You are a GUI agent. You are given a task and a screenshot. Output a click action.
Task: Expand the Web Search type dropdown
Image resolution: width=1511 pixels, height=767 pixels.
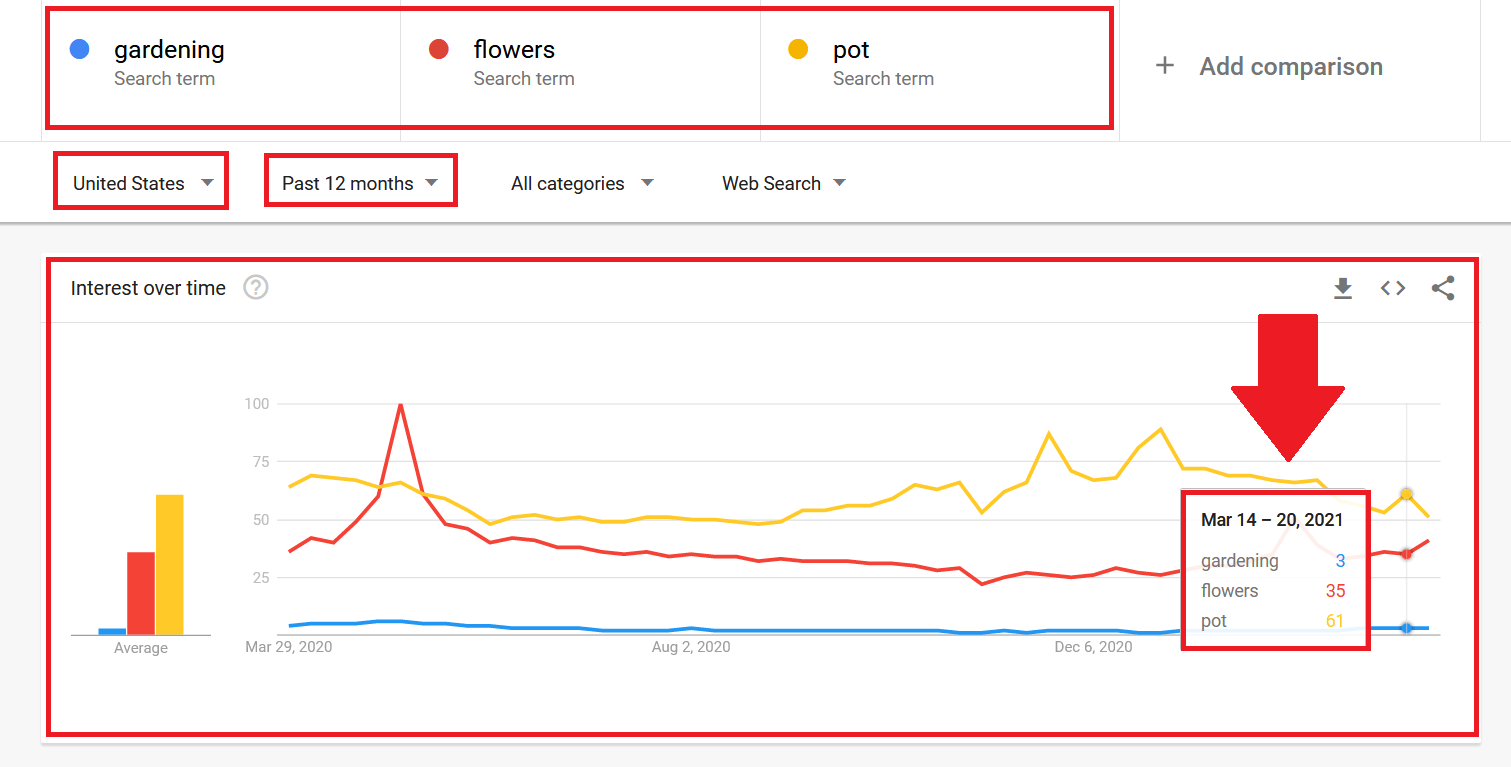coord(784,183)
